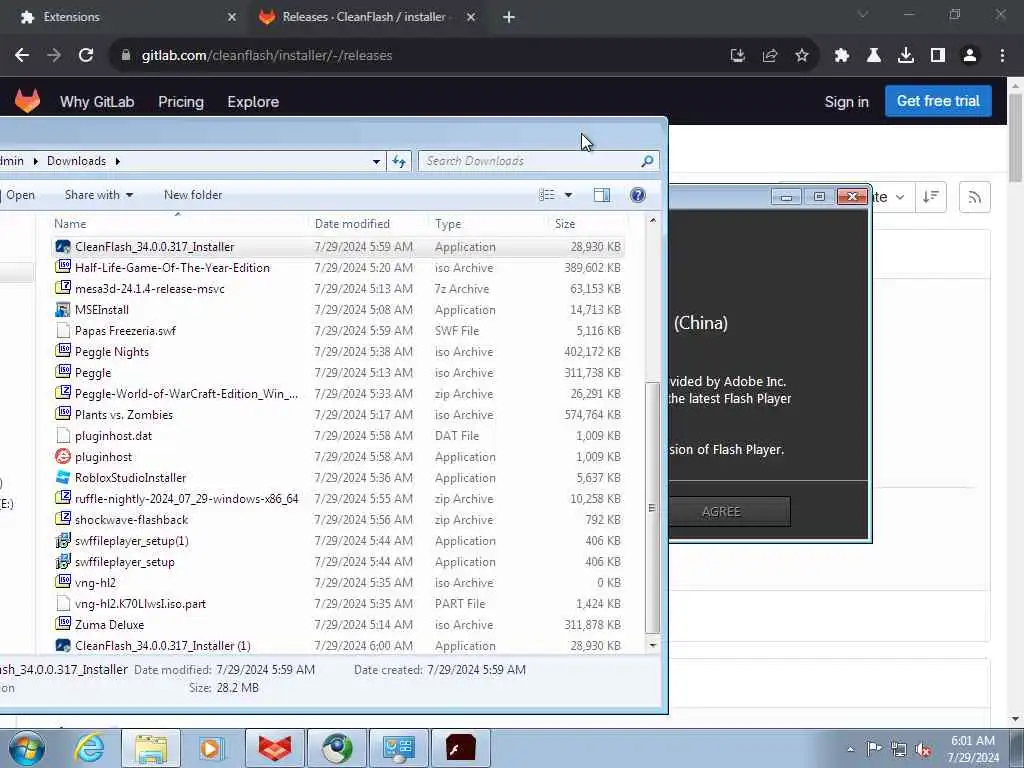
Task: Sort by Type column header
Action: [x=489, y=223]
